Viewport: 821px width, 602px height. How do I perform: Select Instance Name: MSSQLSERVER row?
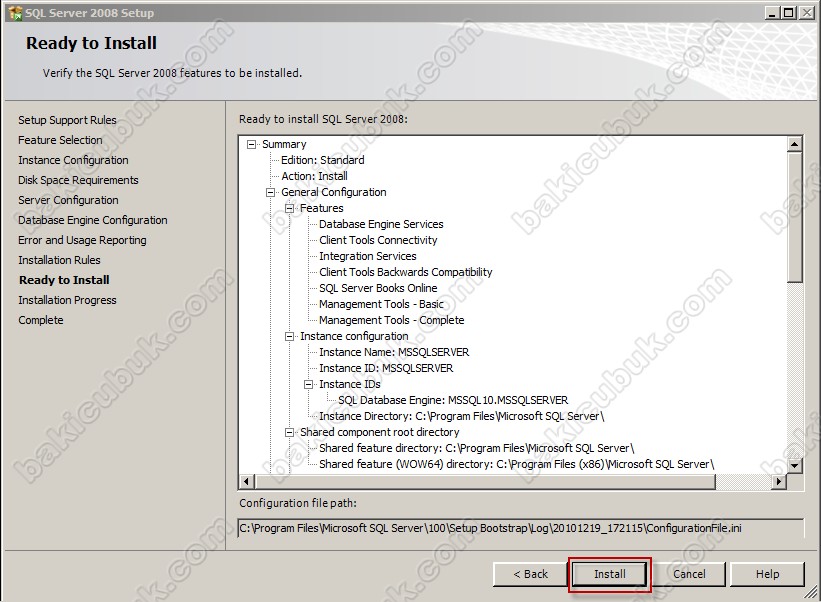coord(394,352)
